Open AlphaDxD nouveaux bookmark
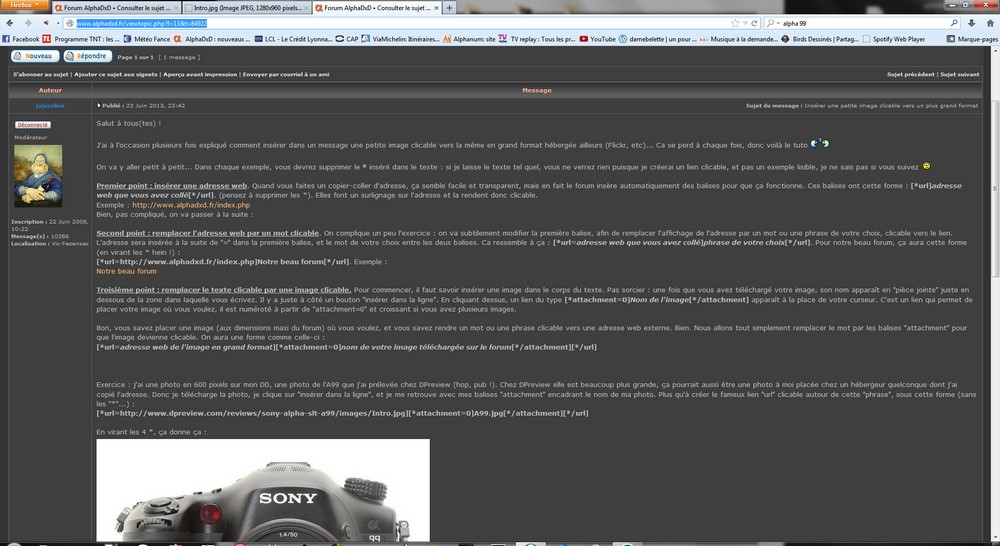 (x=212, y=39)
